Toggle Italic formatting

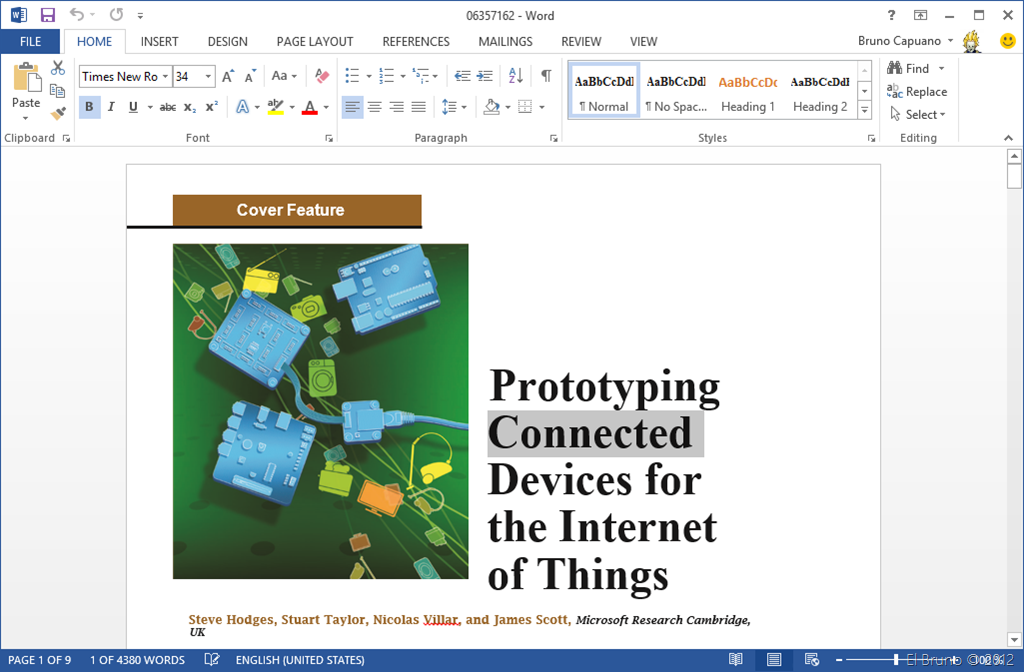111,107
